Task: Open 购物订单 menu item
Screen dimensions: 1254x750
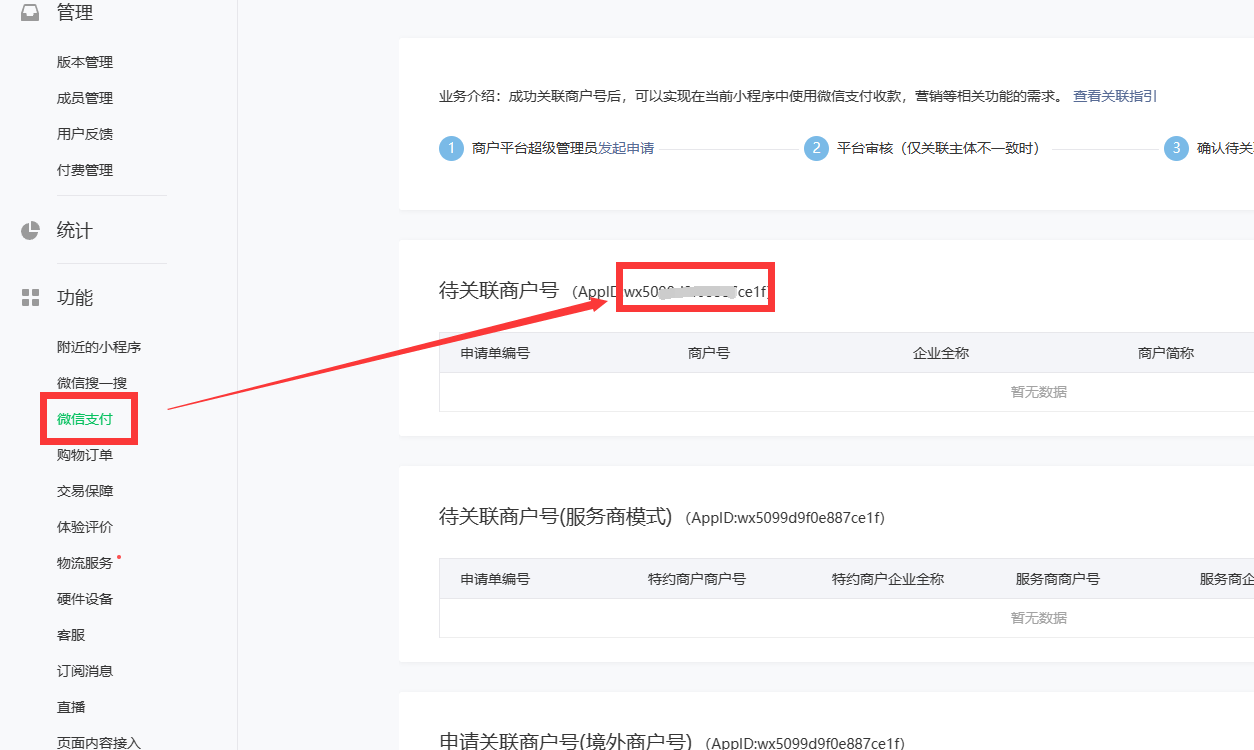Action: coord(85,455)
